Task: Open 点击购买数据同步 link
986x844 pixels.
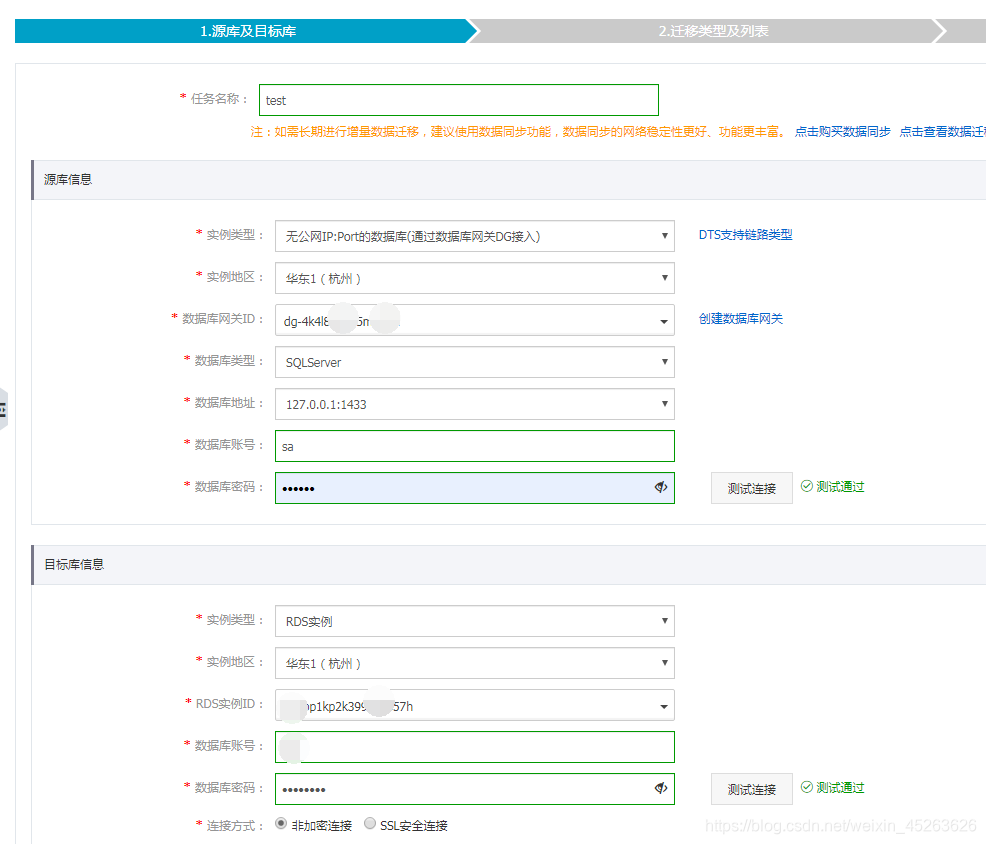Action: pos(843,131)
